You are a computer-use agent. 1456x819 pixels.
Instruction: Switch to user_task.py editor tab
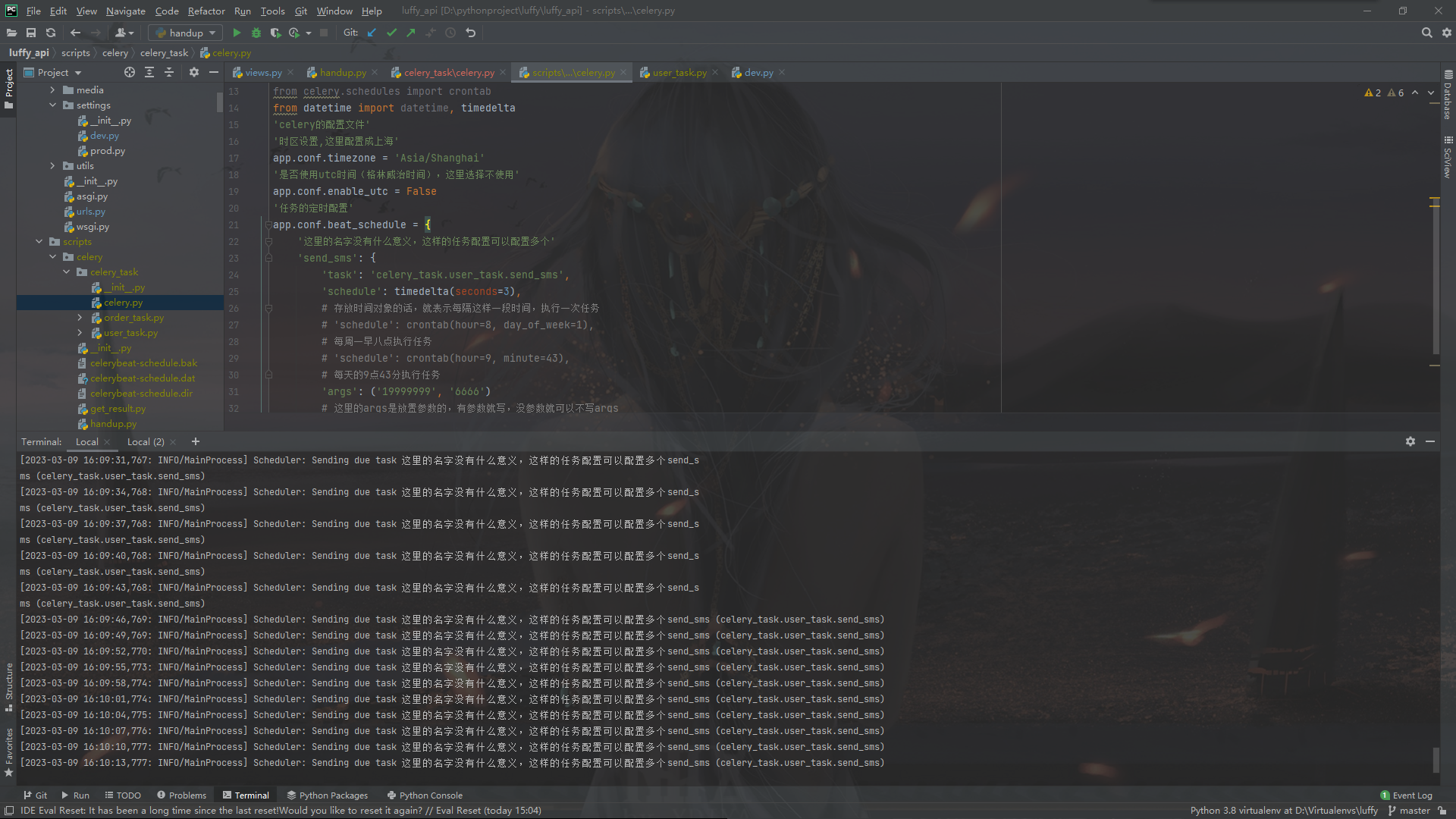coord(679,72)
